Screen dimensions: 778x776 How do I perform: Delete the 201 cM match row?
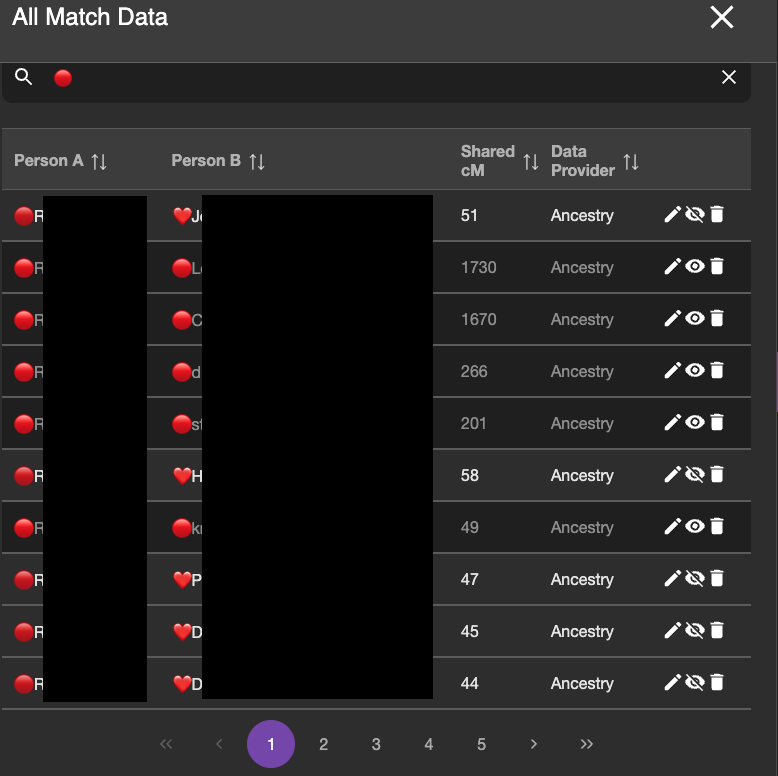(717, 423)
